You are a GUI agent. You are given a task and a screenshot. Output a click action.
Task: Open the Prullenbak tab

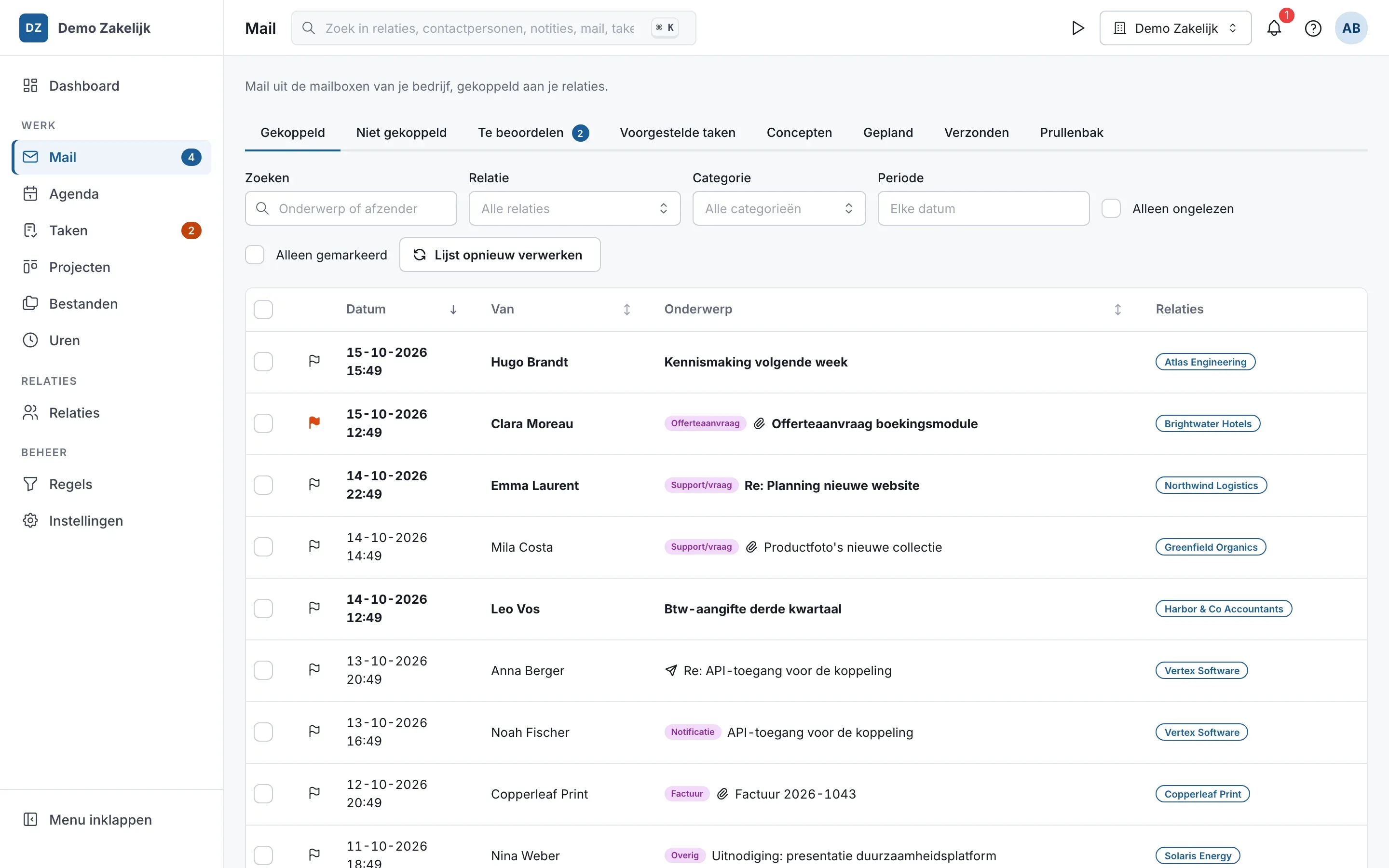click(1072, 133)
